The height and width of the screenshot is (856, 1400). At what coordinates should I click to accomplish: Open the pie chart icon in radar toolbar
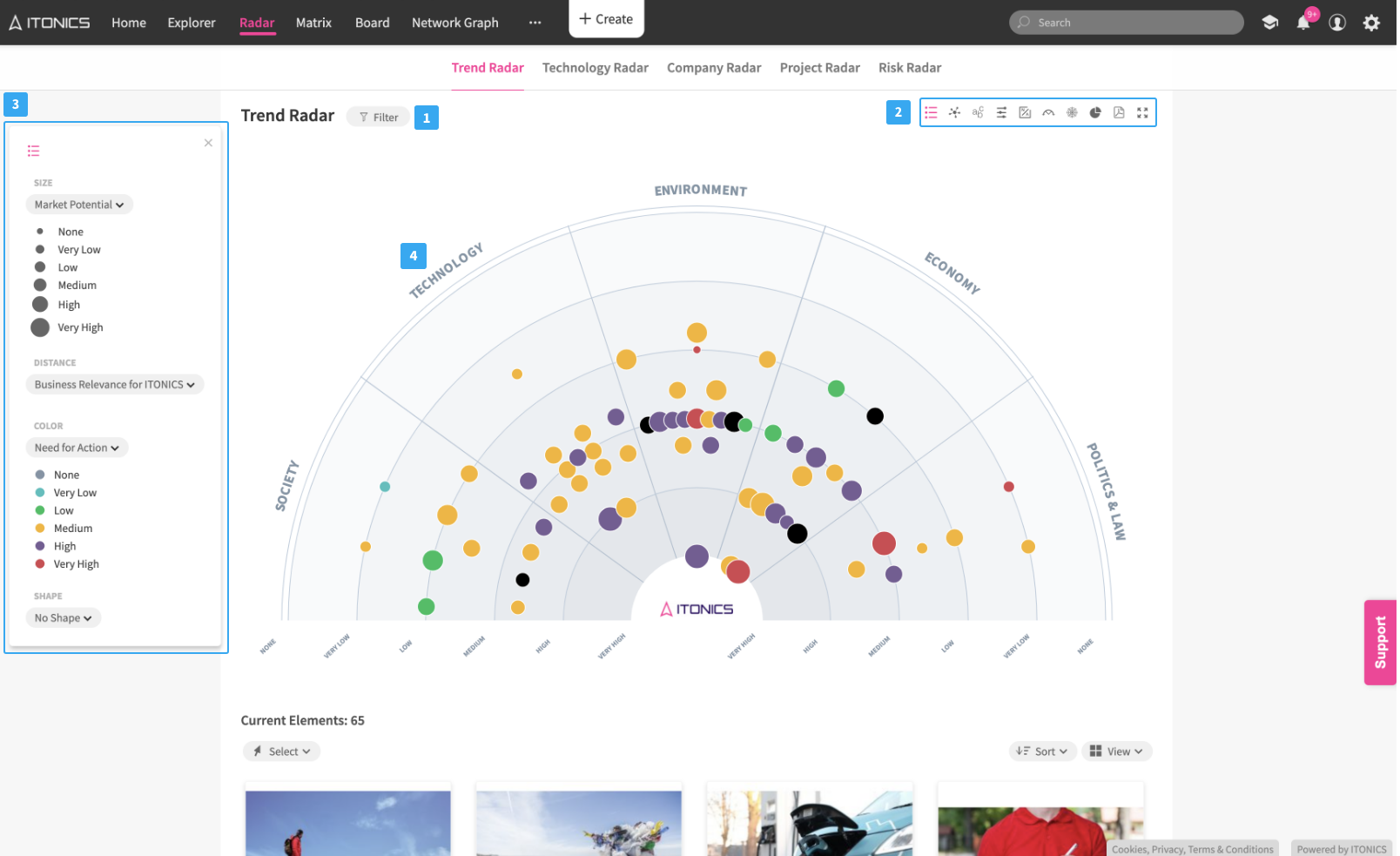[1096, 112]
